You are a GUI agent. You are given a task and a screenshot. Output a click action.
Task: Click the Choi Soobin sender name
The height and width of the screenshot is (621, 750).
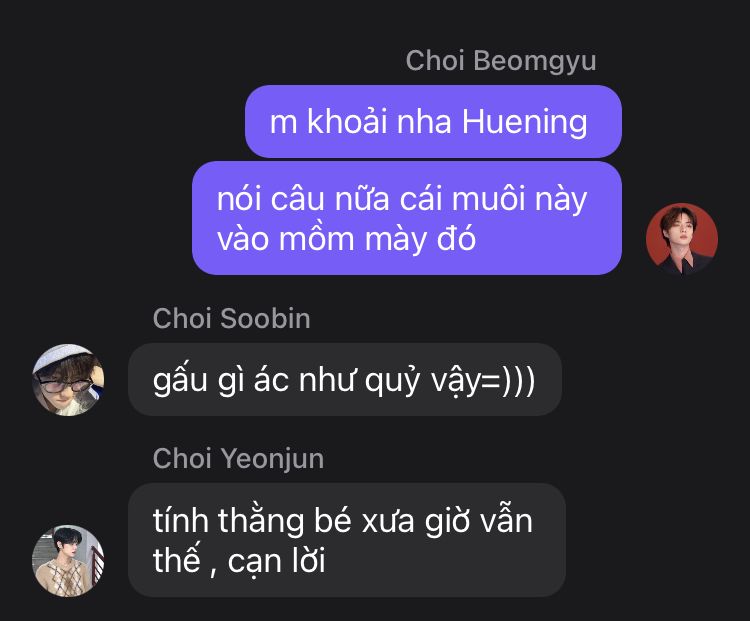pos(232,319)
